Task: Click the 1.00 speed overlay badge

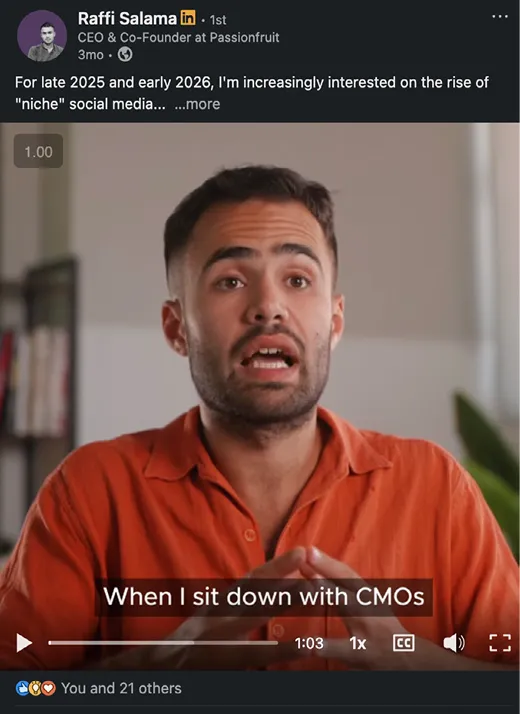Action: (x=38, y=151)
